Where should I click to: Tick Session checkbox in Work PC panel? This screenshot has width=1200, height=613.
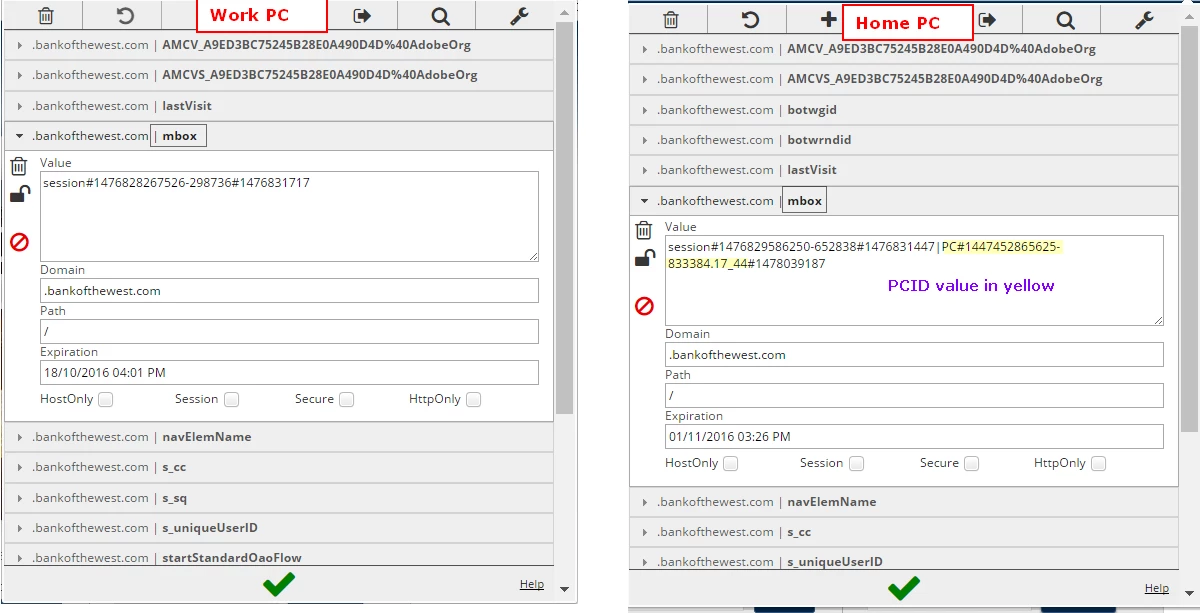pyautogui.click(x=232, y=399)
